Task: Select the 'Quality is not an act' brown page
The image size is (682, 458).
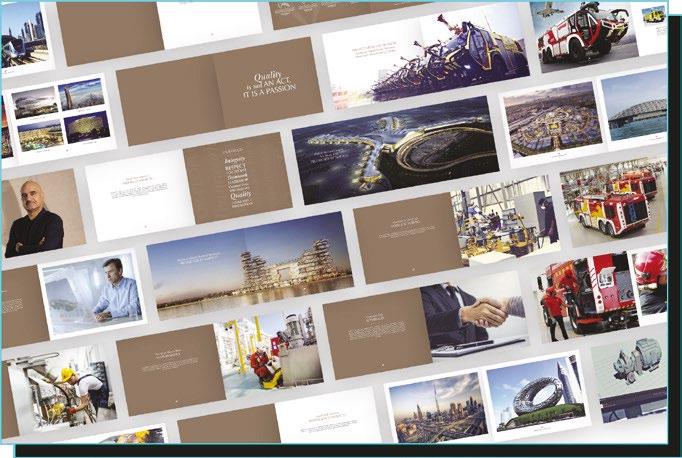Action: coord(268,82)
